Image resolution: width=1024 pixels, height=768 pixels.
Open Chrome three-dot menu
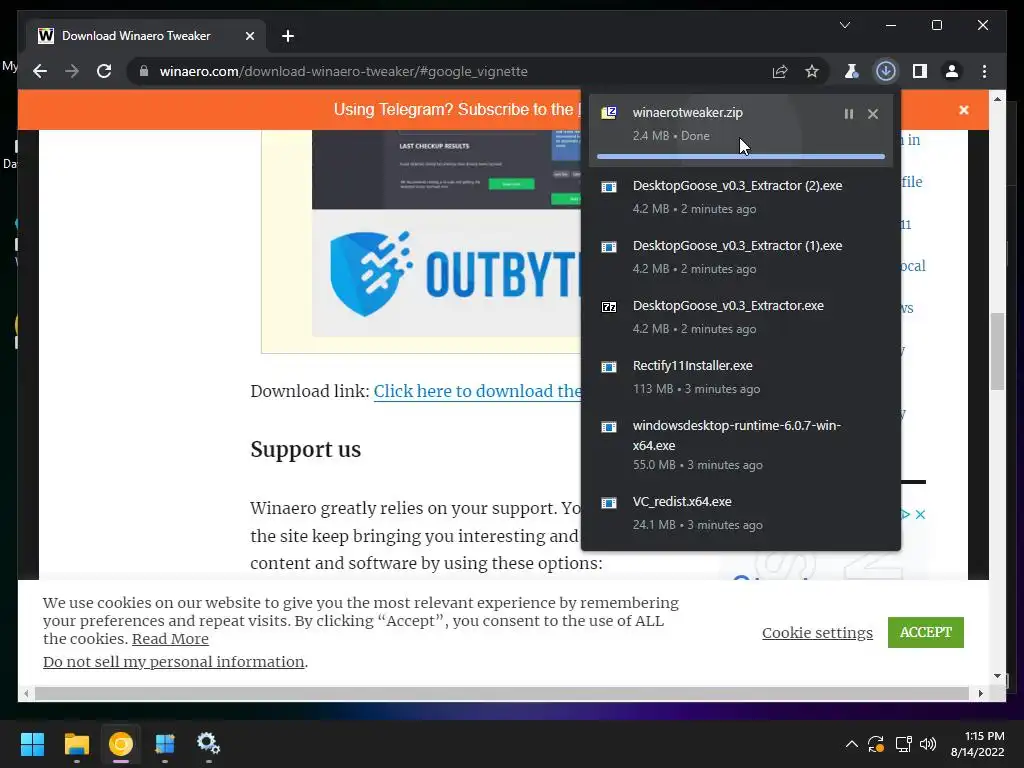pos(985,71)
